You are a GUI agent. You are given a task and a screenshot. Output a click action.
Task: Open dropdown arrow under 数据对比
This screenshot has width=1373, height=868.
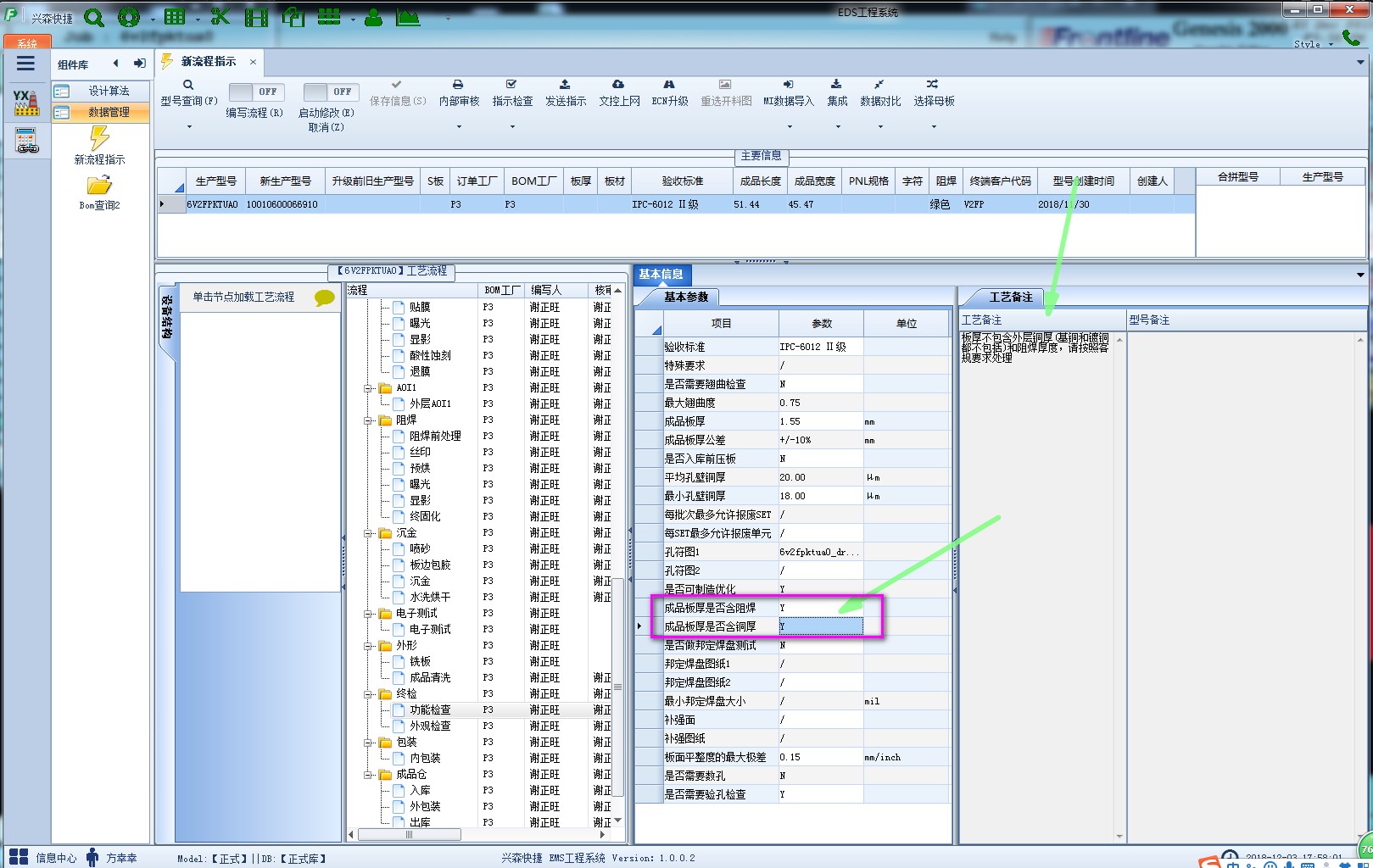[880, 127]
